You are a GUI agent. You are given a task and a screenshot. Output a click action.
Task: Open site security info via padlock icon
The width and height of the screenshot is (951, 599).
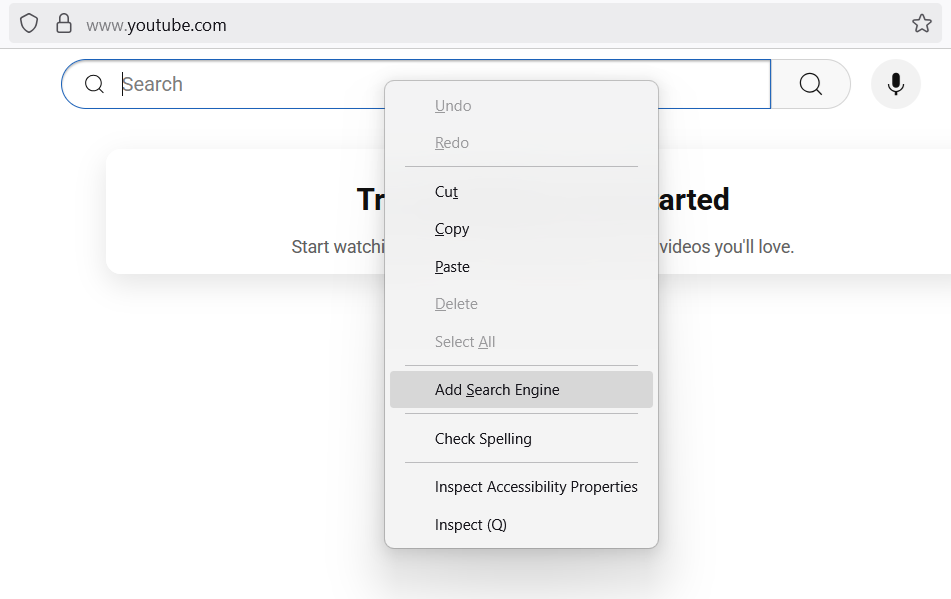[62, 23]
